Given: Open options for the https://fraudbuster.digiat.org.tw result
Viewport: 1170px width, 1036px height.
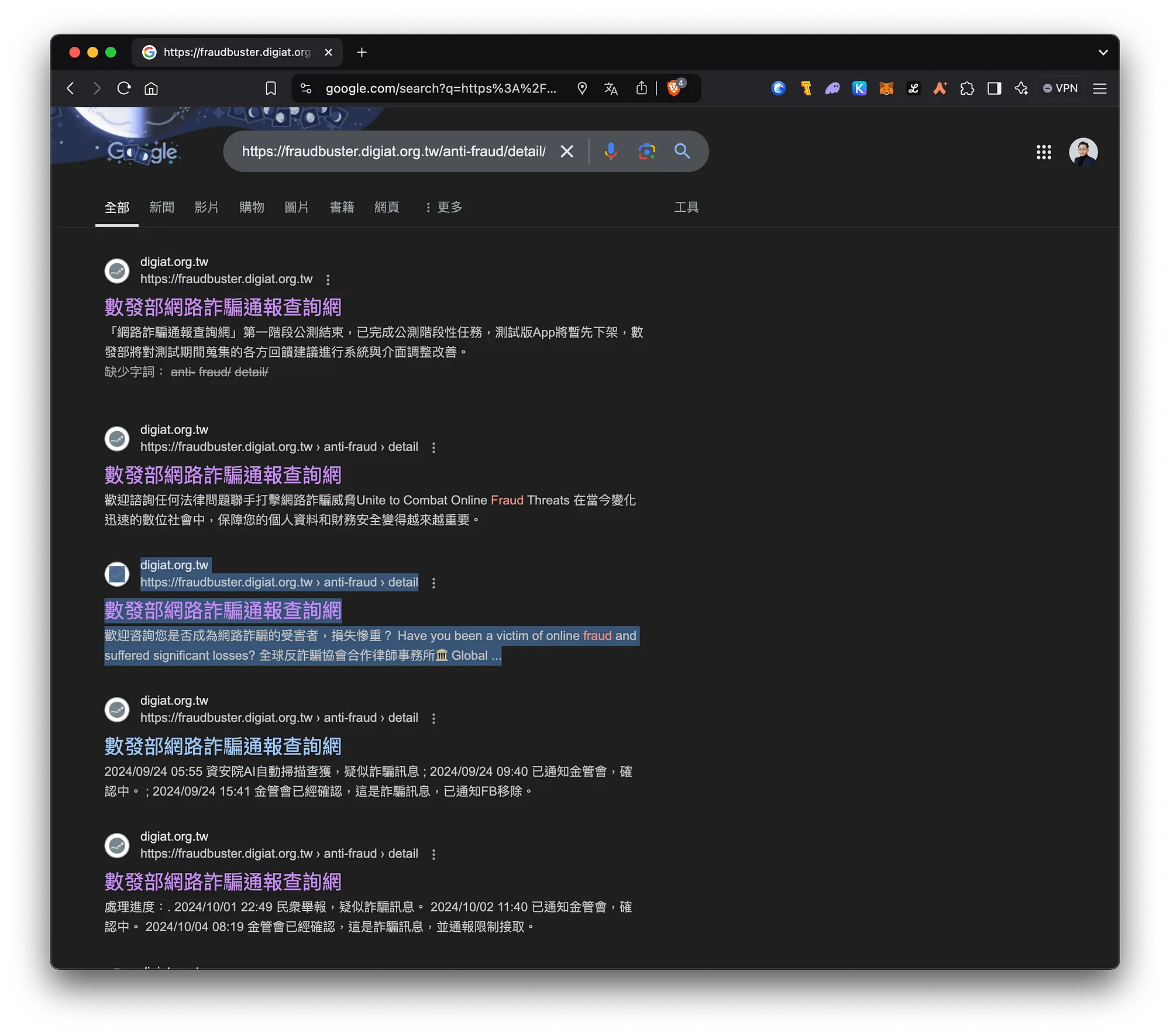Looking at the screenshot, I should click(x=328, y=280).
